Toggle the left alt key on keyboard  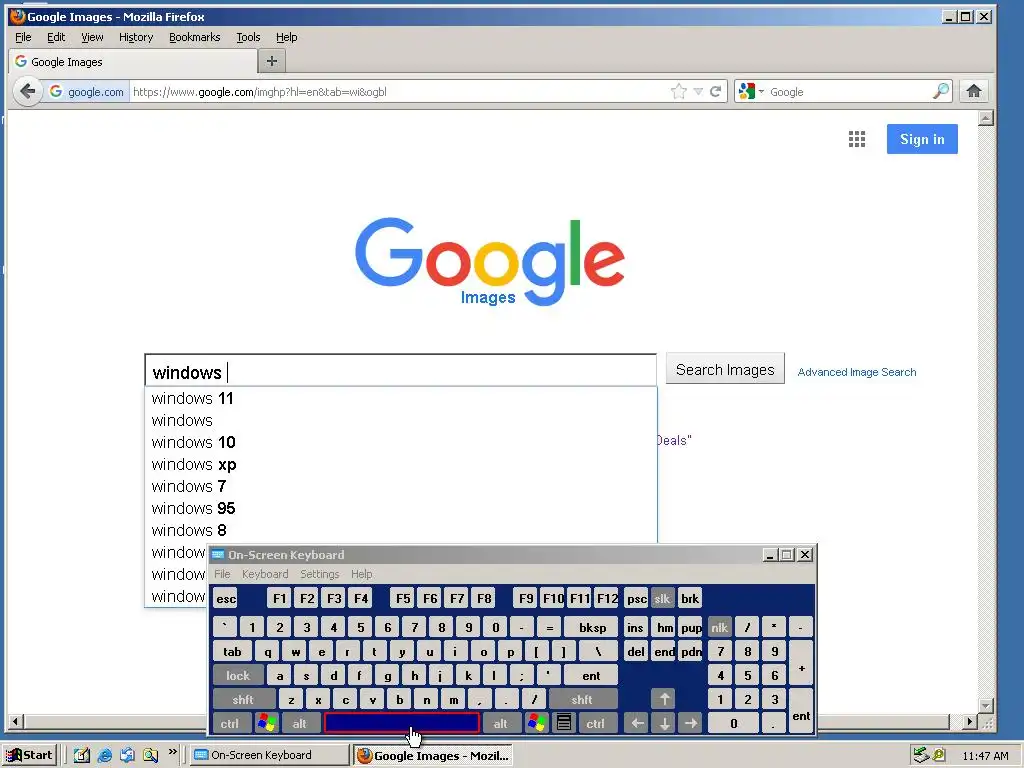point(299,723)
